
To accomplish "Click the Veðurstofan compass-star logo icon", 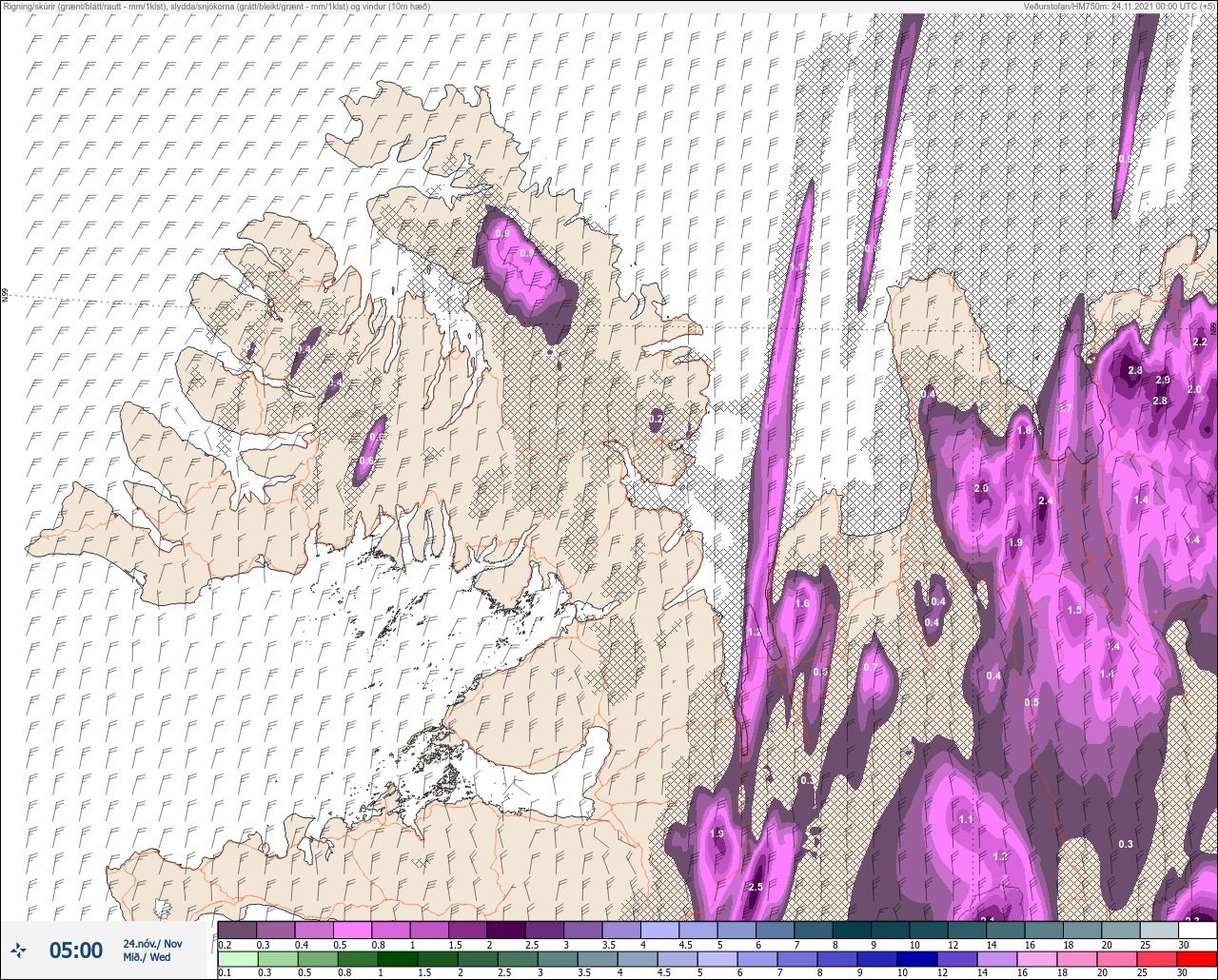I will (x=18, y=951).
